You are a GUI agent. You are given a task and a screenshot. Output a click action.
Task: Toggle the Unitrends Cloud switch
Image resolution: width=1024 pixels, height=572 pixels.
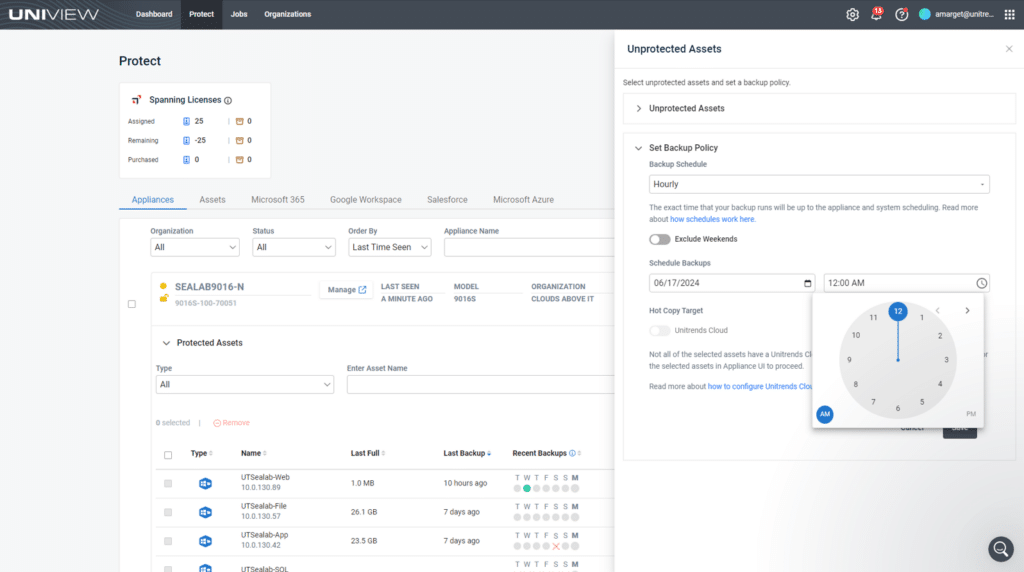coord(660,331)
